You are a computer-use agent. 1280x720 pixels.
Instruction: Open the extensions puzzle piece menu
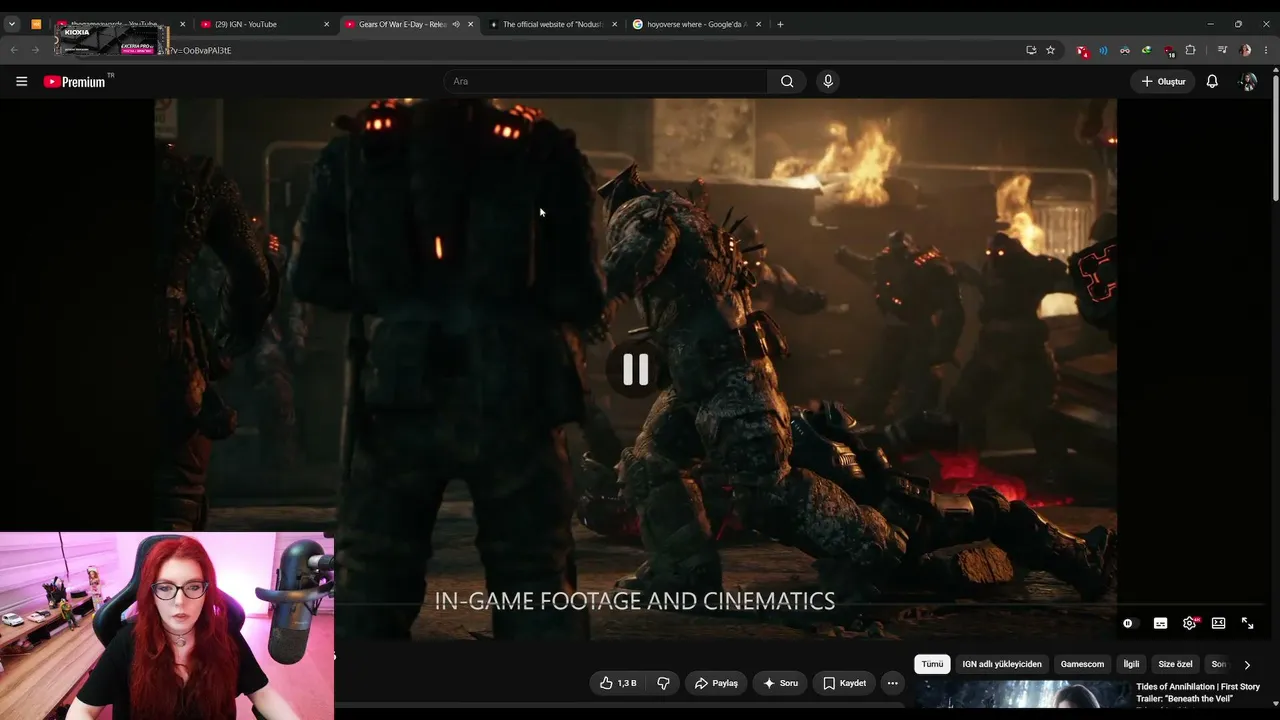tap(1190, 50)
